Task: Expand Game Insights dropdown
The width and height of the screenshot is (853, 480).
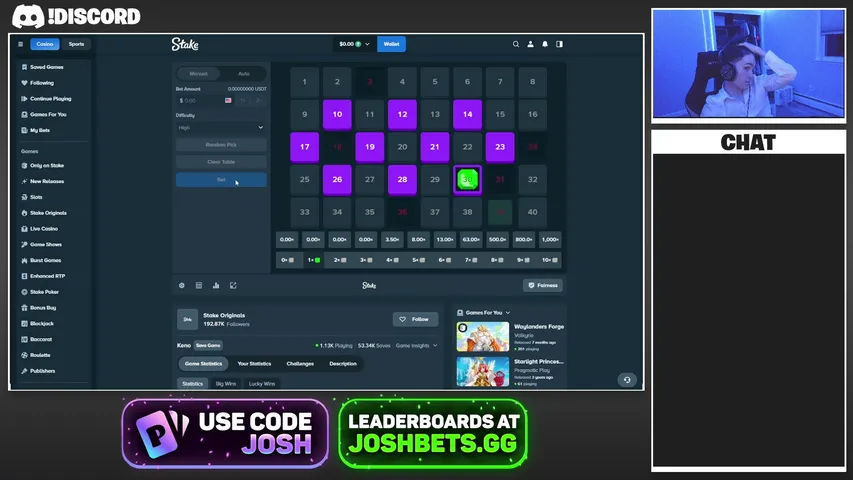Action: (x=416, y=346)
